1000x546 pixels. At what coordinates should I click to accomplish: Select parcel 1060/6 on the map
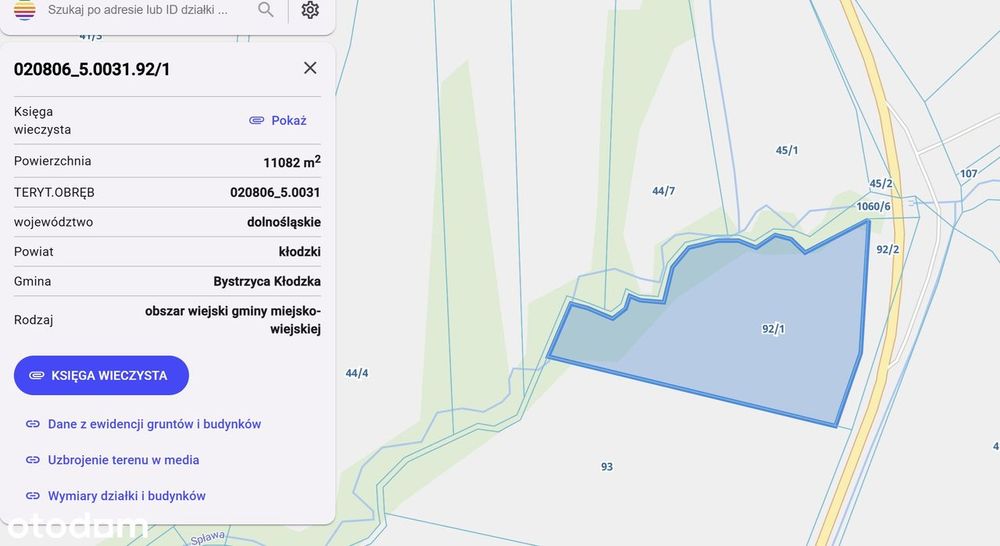pyautogui.click(x=873, y=207)
